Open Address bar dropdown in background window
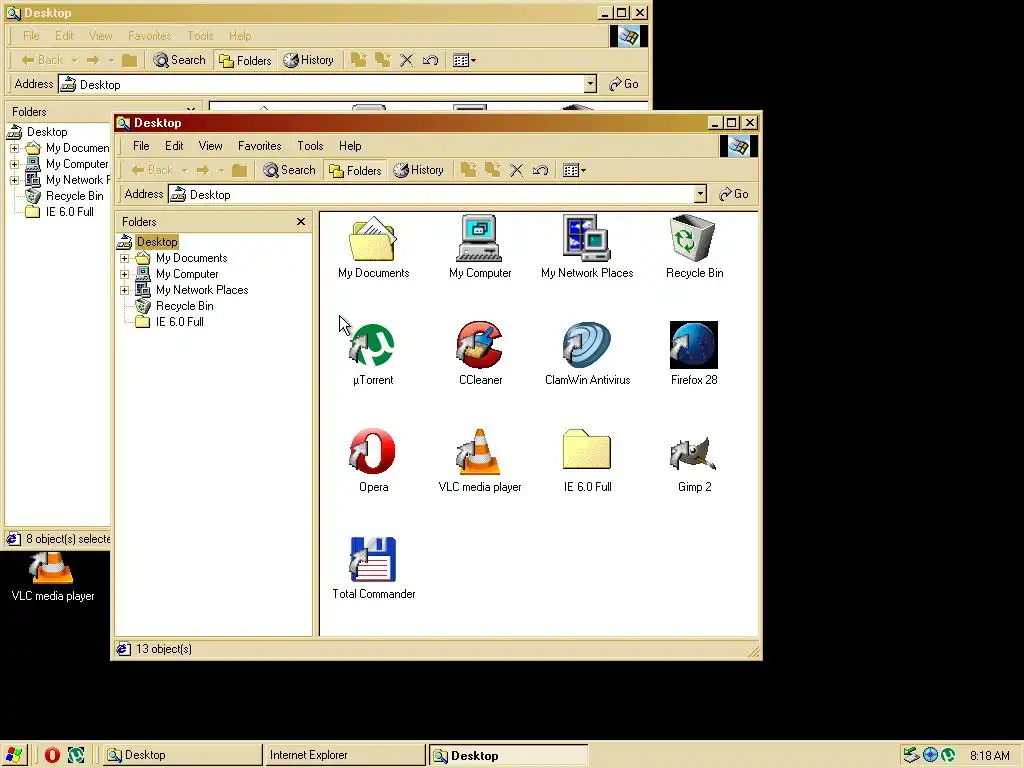This screenshot has width=1024, height=768. coord(590,84)
